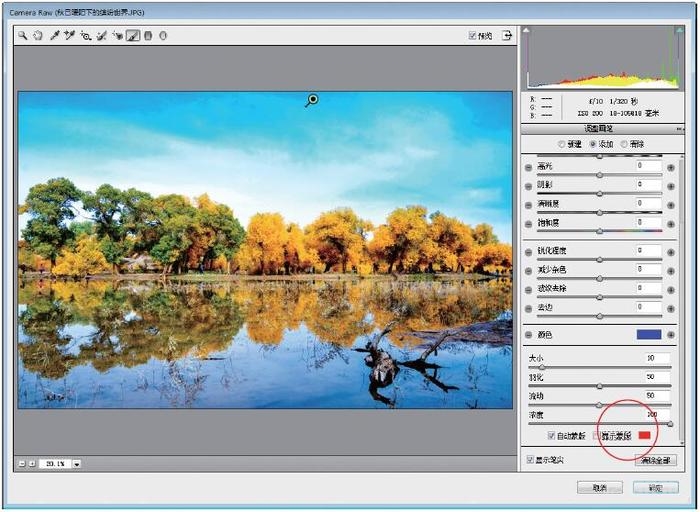Select the Red Eye Removal tool
The height and width of the screenshot is (512, 700).
118,35
